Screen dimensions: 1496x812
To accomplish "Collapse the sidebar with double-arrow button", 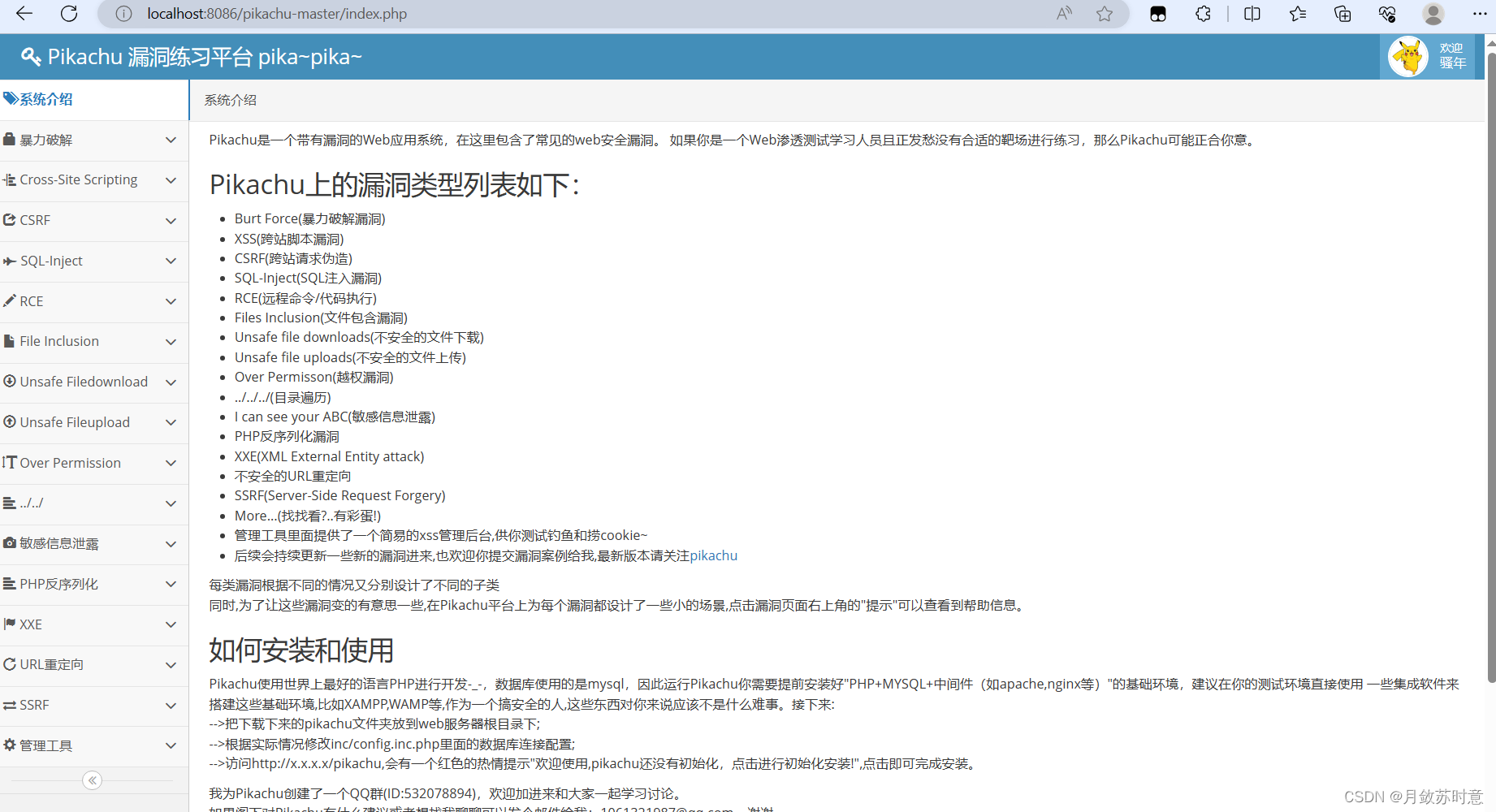I will (93, 780).
